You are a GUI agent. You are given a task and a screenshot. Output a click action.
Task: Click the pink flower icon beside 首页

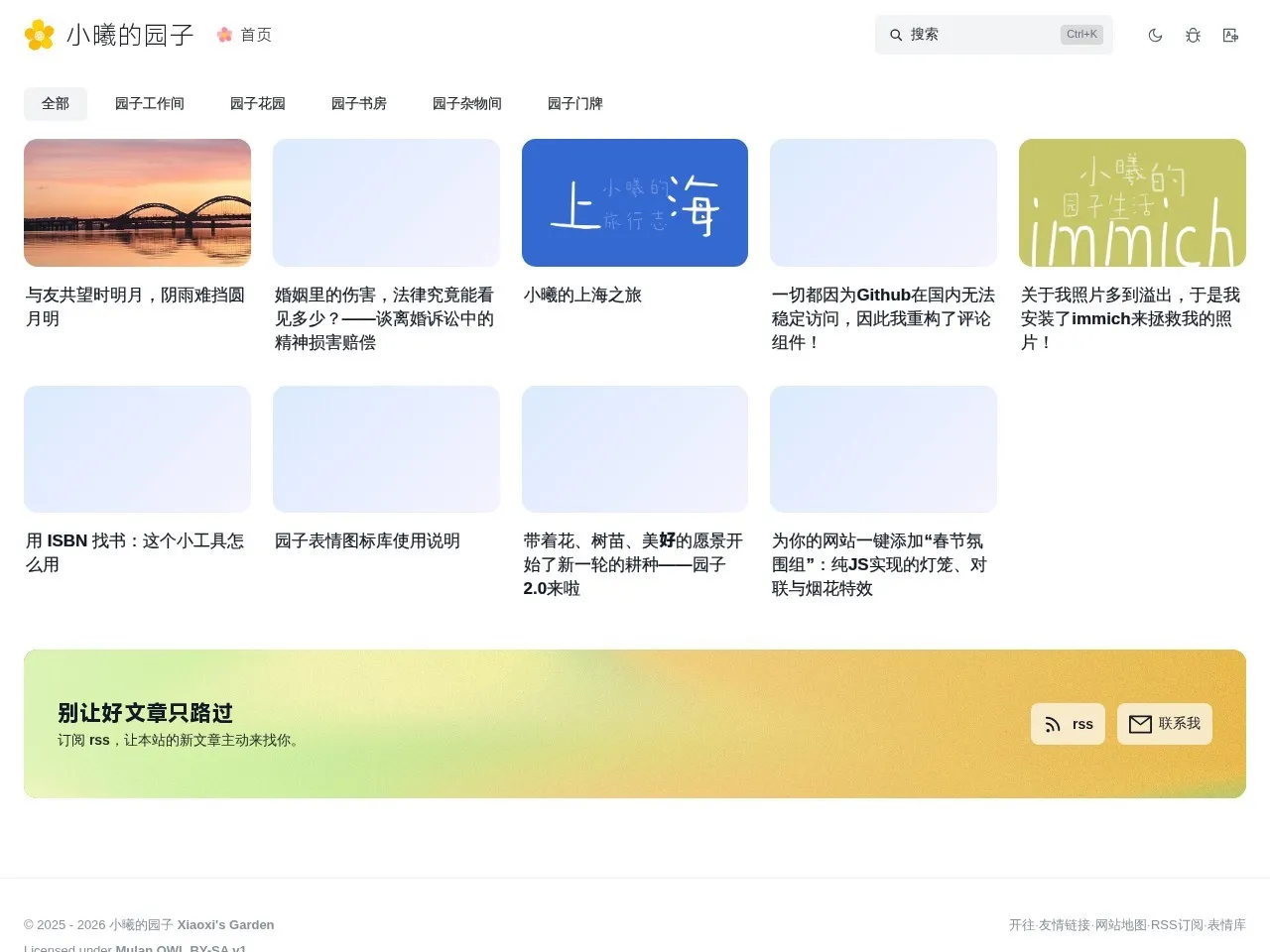(225, 35)
